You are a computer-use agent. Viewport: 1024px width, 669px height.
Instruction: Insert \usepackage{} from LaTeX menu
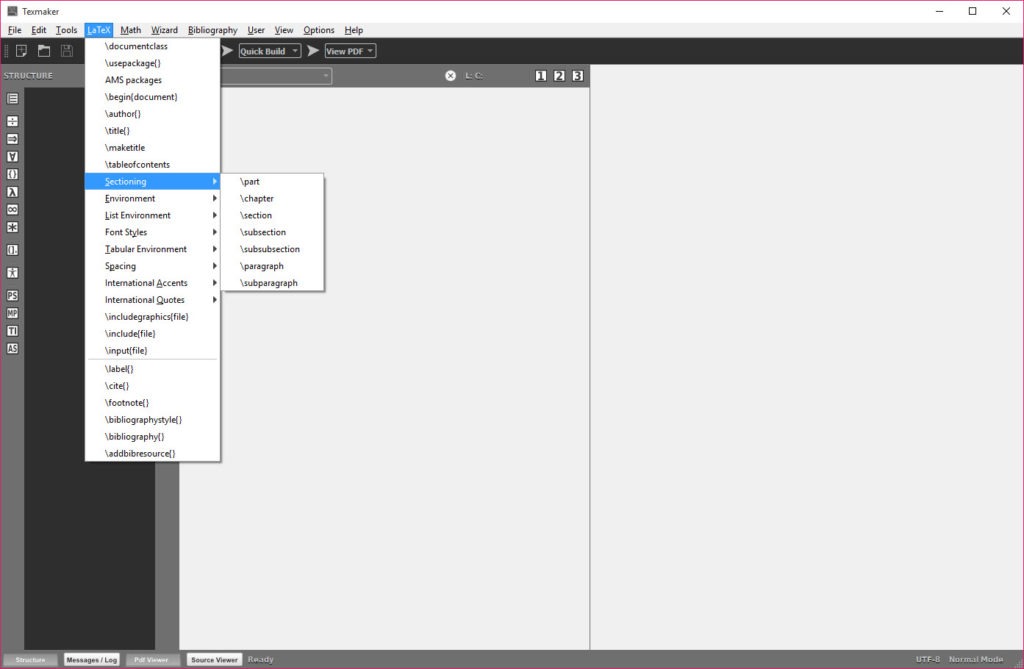(153, 63)
